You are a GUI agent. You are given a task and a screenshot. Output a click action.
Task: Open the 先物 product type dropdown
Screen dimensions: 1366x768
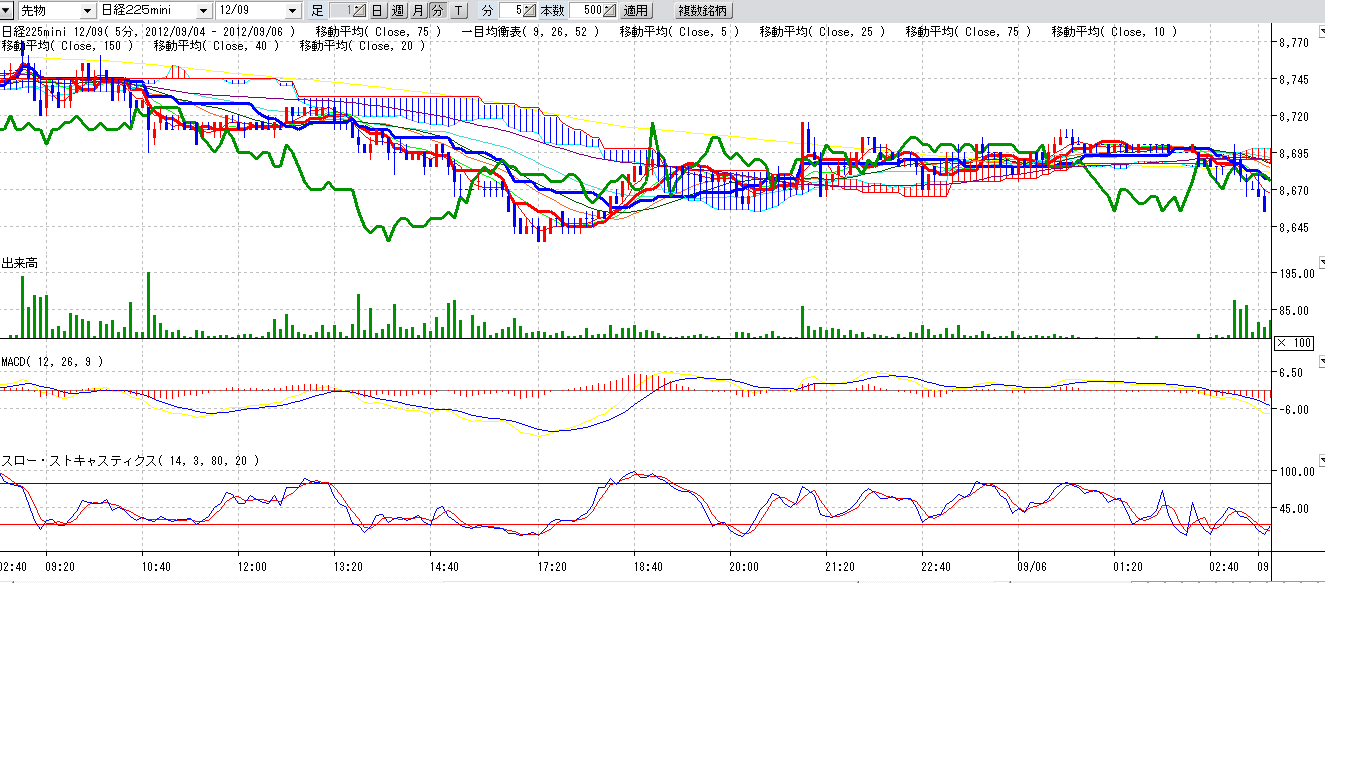point(88,10)
